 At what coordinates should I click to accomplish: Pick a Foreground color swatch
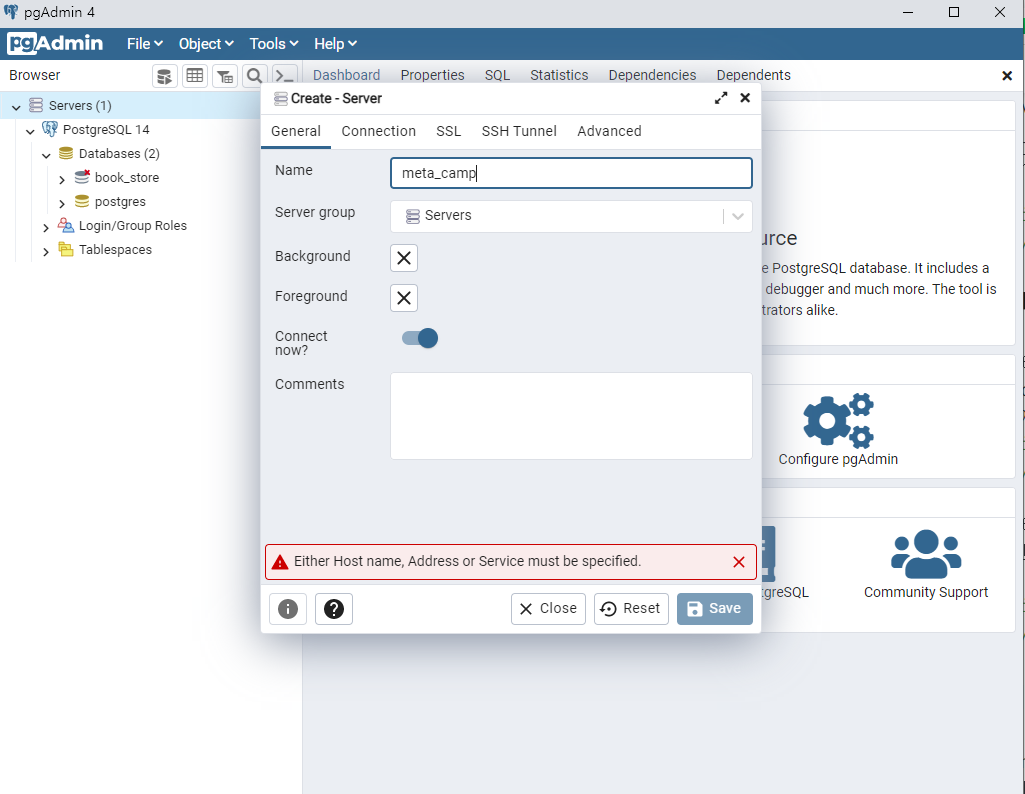pyautogui.click(x=404, y=298)
